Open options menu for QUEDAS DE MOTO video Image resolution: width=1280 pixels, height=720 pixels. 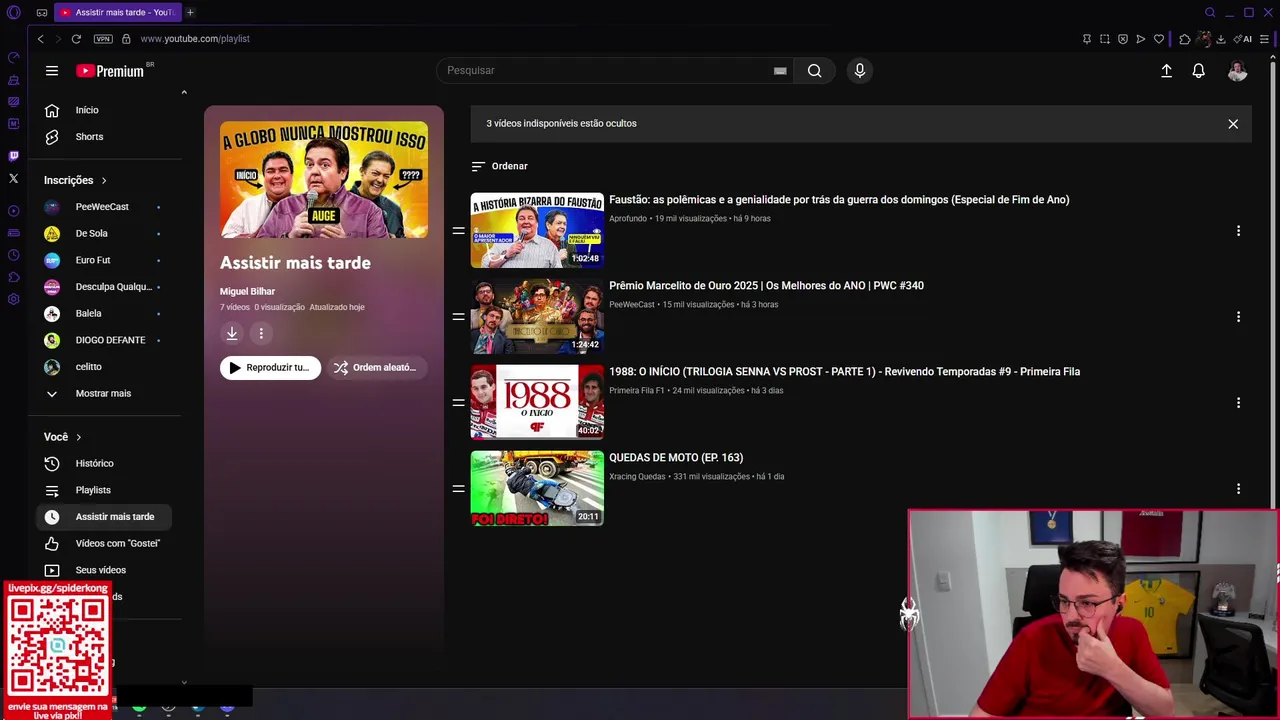(1238, 489)
